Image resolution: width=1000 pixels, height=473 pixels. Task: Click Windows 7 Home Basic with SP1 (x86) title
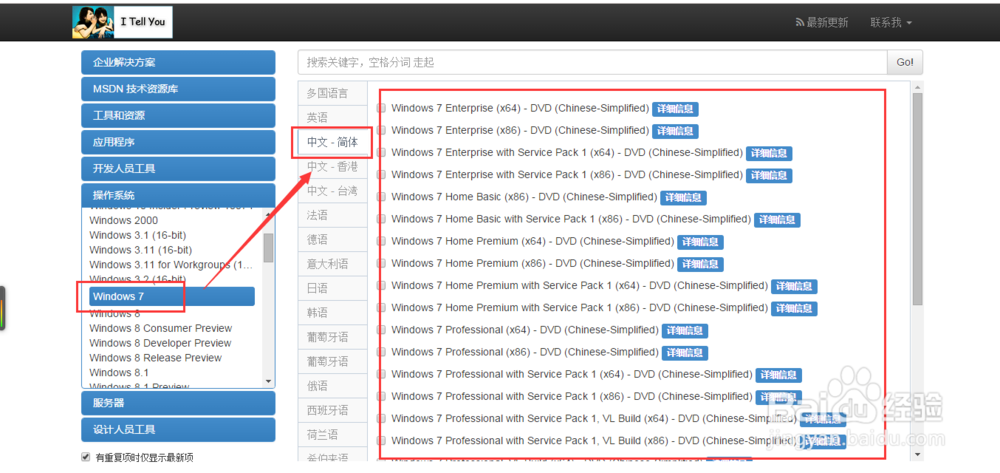click(571, 219)
